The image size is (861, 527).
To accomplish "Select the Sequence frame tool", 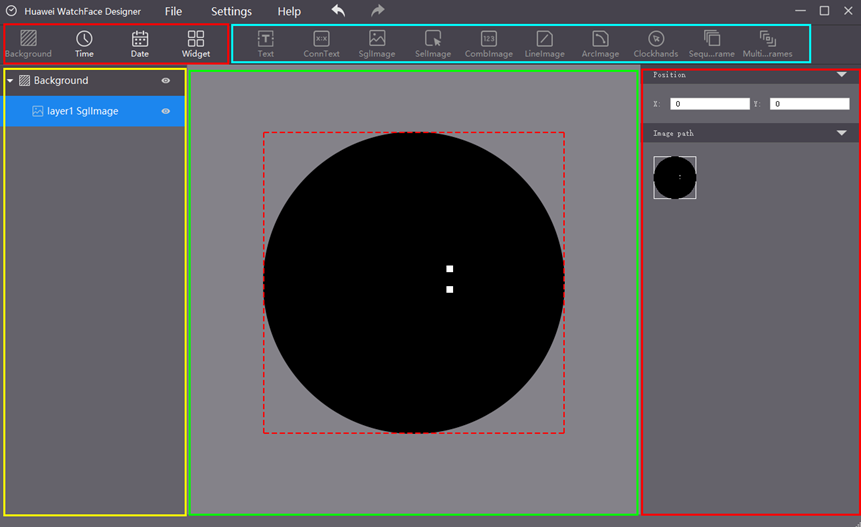I will (x=712, y=44).
